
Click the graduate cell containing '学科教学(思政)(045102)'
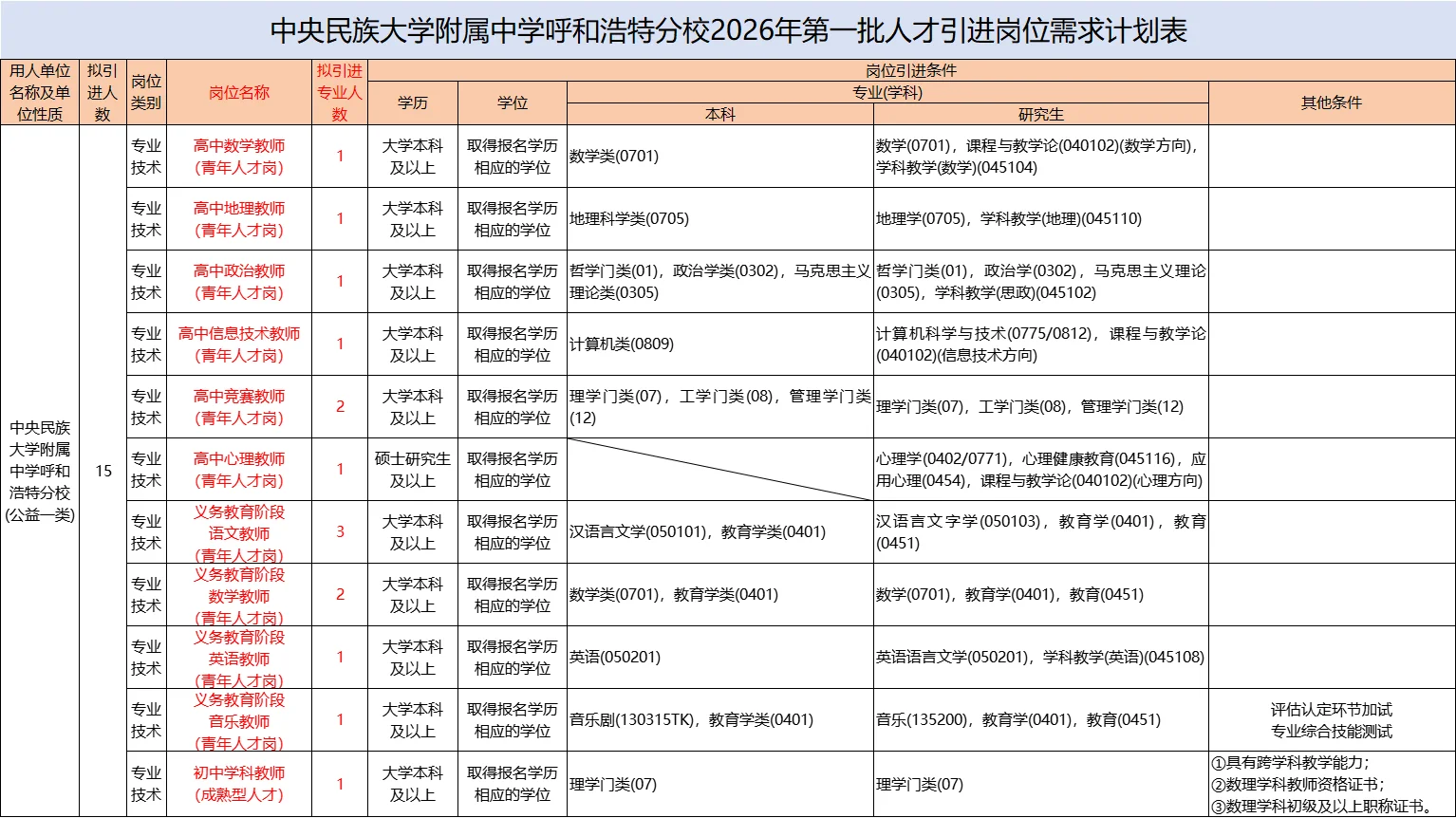(x=1041, y=282)
